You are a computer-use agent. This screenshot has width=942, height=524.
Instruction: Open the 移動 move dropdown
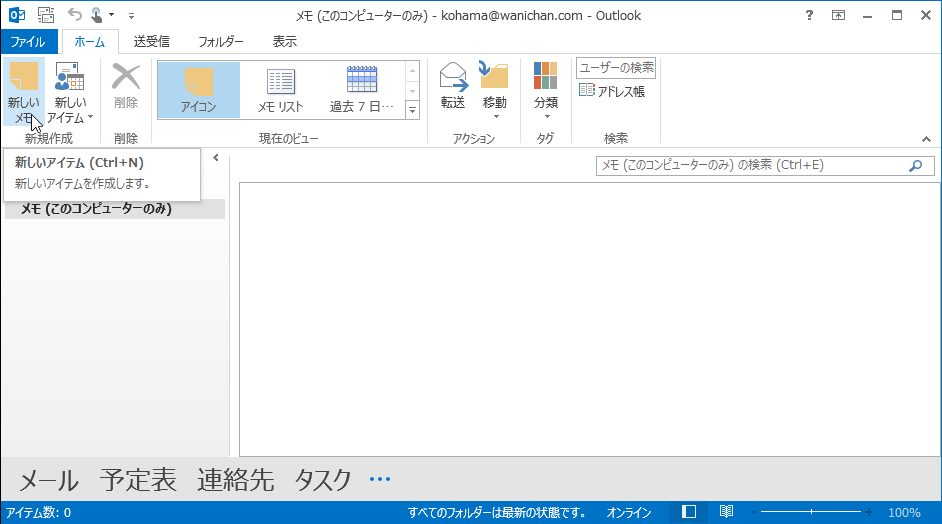pyautogui.click(x=494, y=90)
